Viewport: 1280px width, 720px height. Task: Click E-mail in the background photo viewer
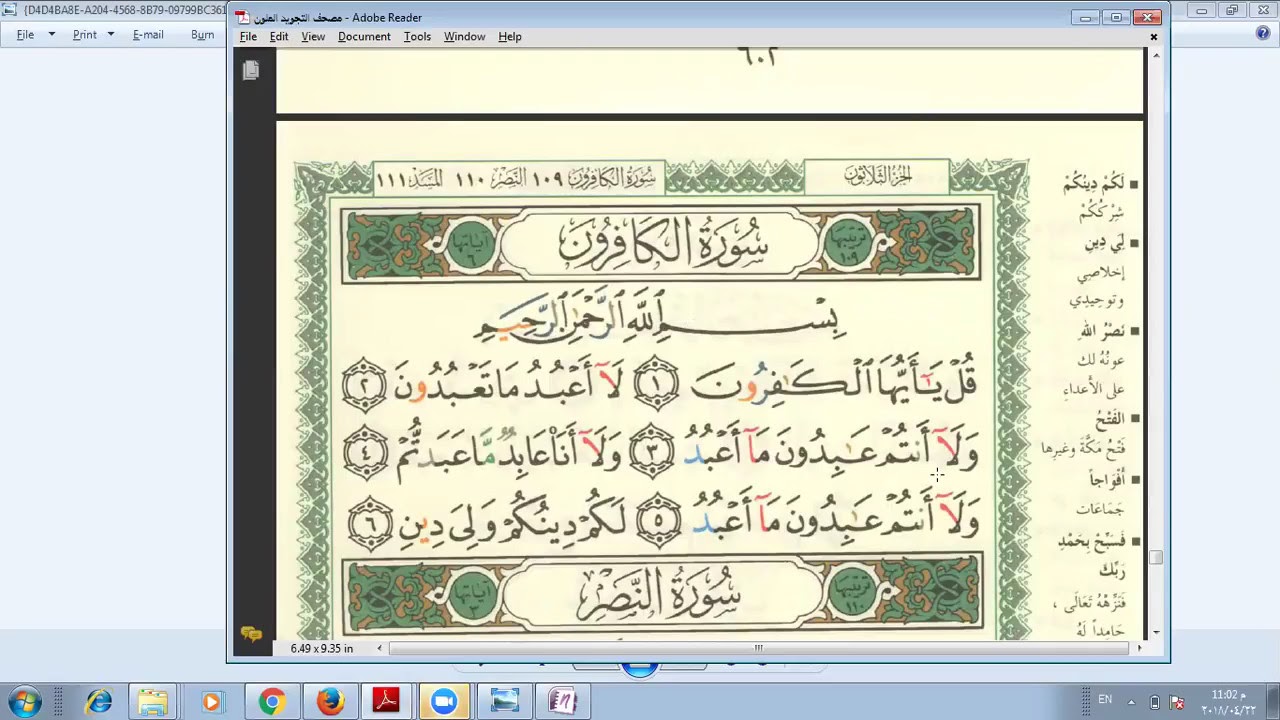point(148,34)
